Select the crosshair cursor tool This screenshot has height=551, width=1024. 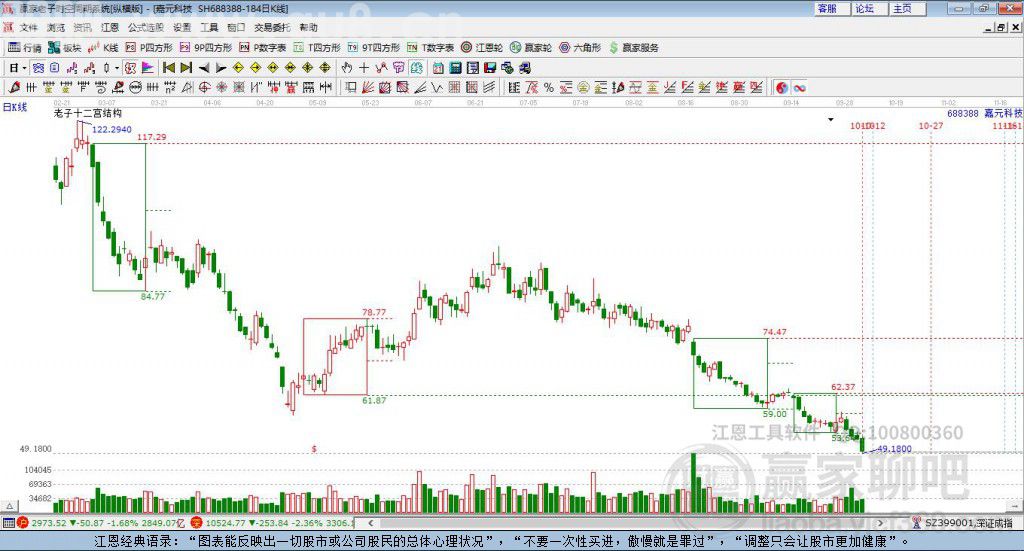click(364, 68)
